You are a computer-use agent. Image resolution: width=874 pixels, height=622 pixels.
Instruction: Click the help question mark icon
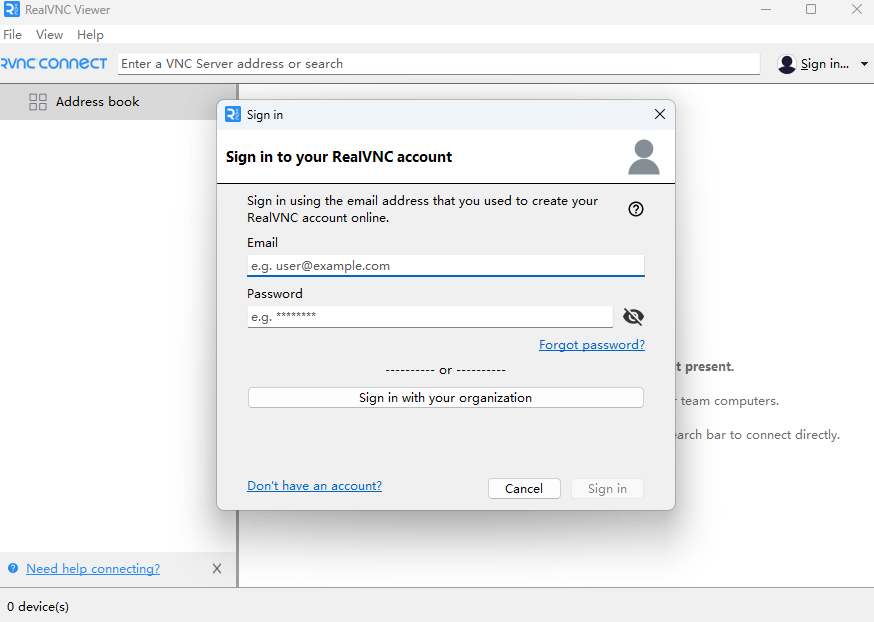pyautogui.click(x=636, y=209)
